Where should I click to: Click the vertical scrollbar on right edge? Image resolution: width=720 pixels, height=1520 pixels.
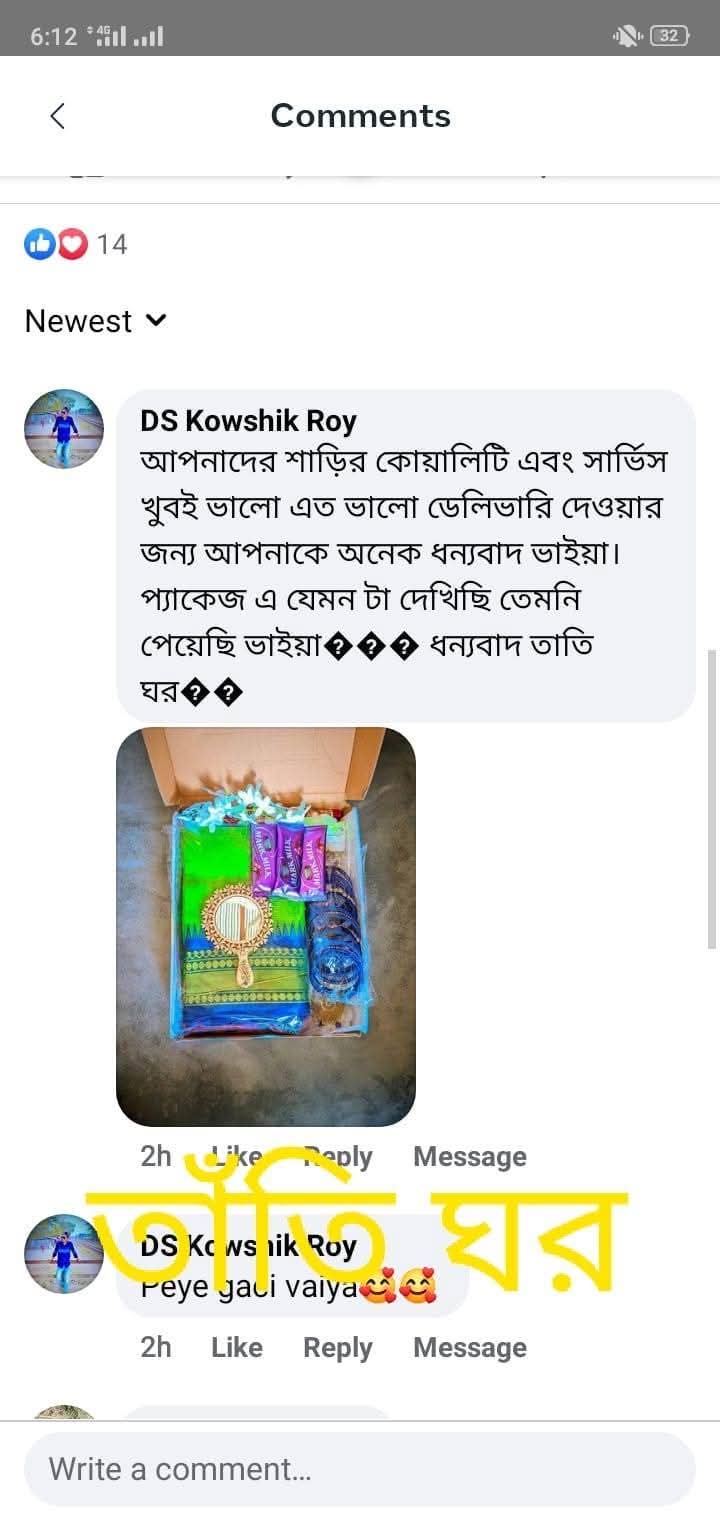pos(712,799)
